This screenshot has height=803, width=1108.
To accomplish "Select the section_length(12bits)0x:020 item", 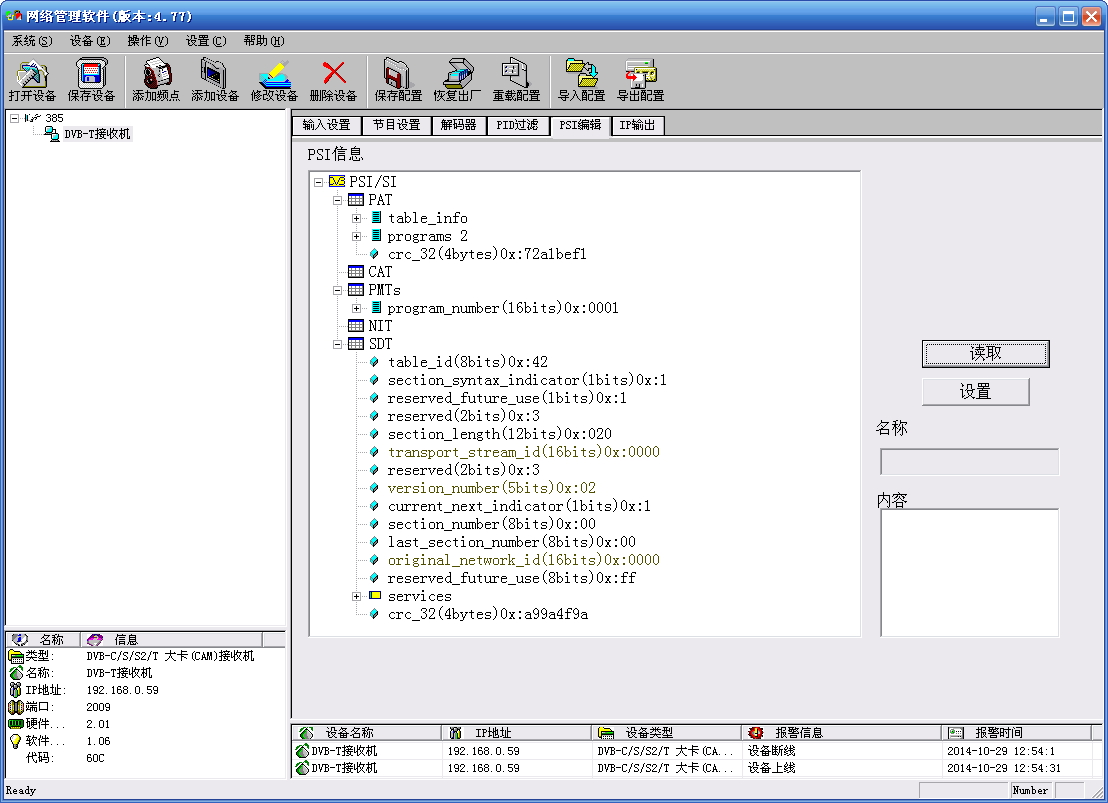I will [500, 434].
